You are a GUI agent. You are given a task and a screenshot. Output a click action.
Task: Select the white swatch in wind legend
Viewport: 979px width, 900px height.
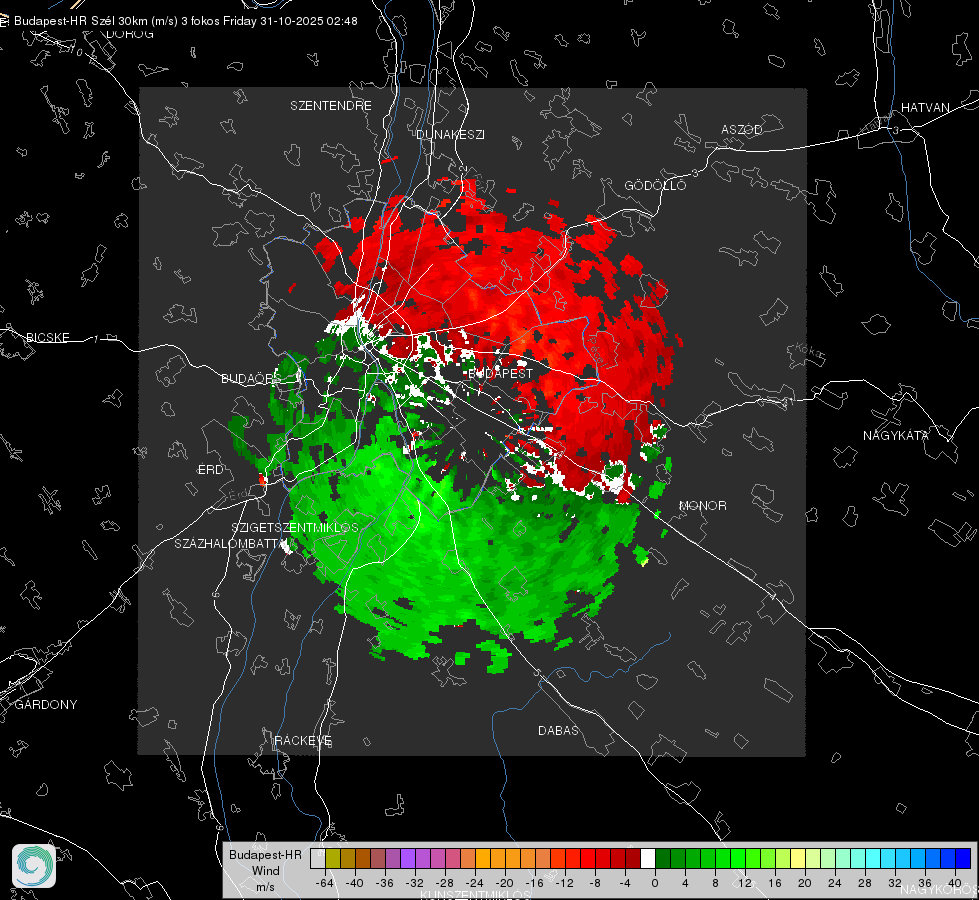pos(648,859)
